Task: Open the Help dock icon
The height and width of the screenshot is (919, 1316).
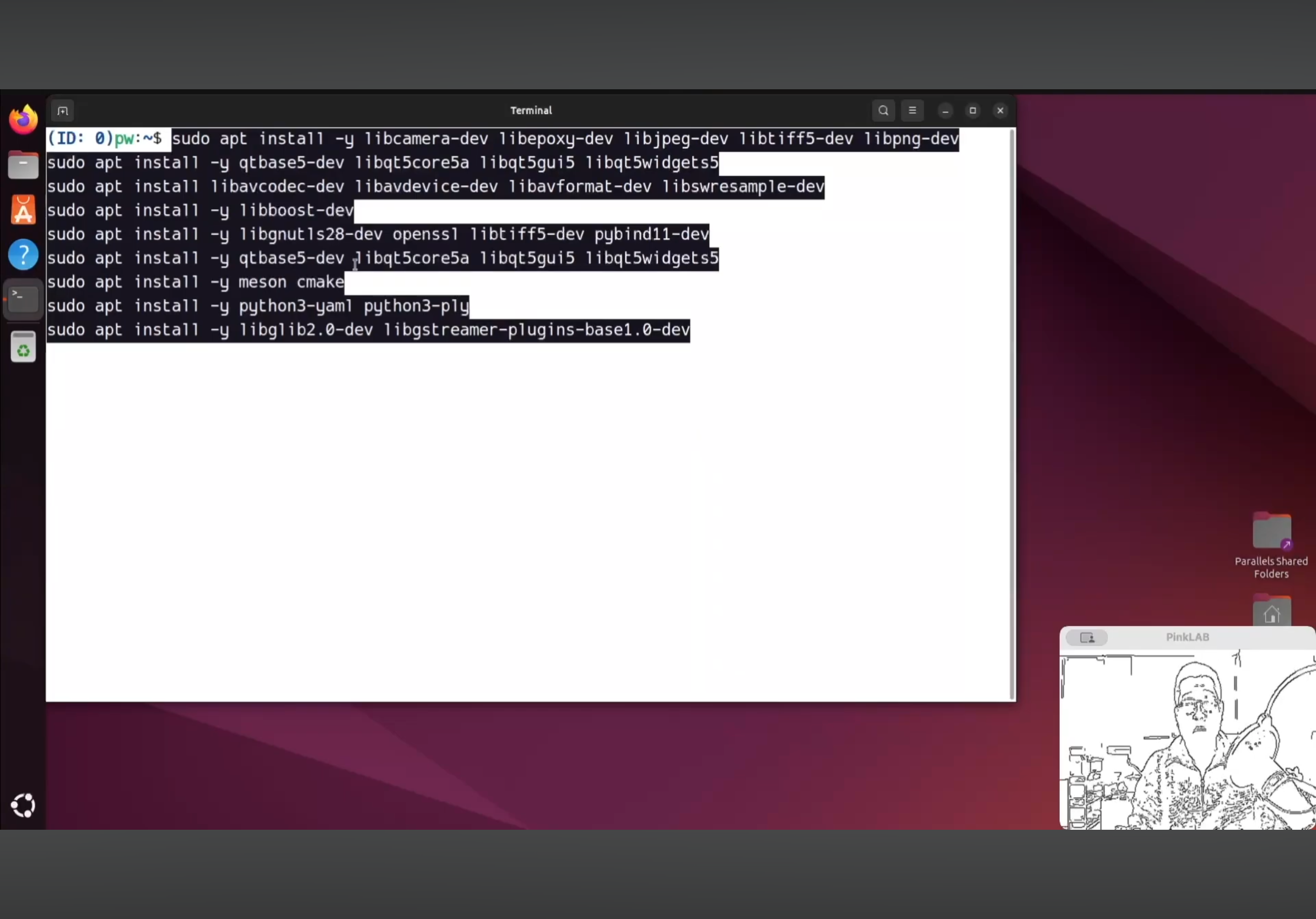Action: (24, 255)
